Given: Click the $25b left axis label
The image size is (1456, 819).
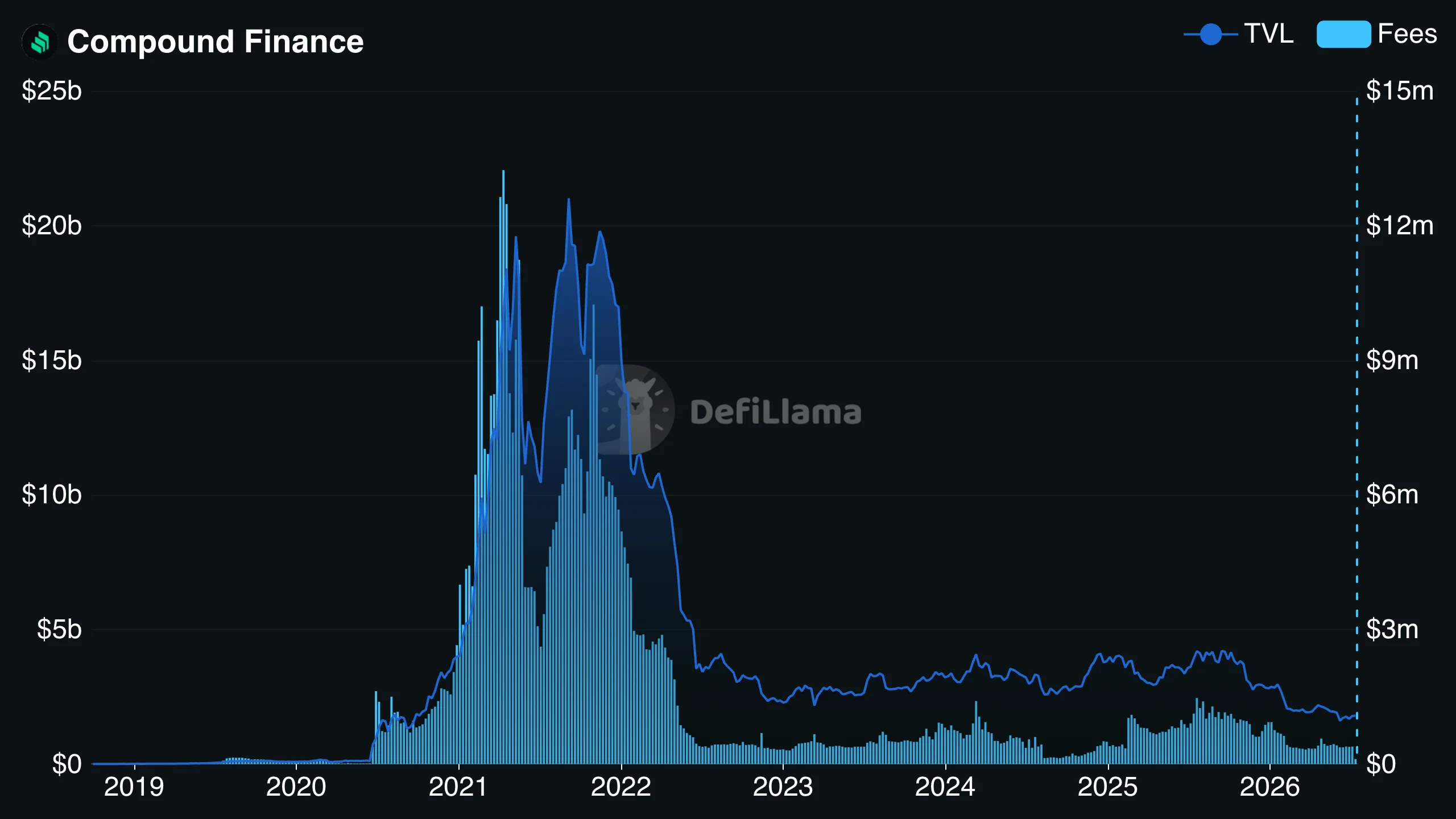Looking at the screenshot, I should [52, 91].
